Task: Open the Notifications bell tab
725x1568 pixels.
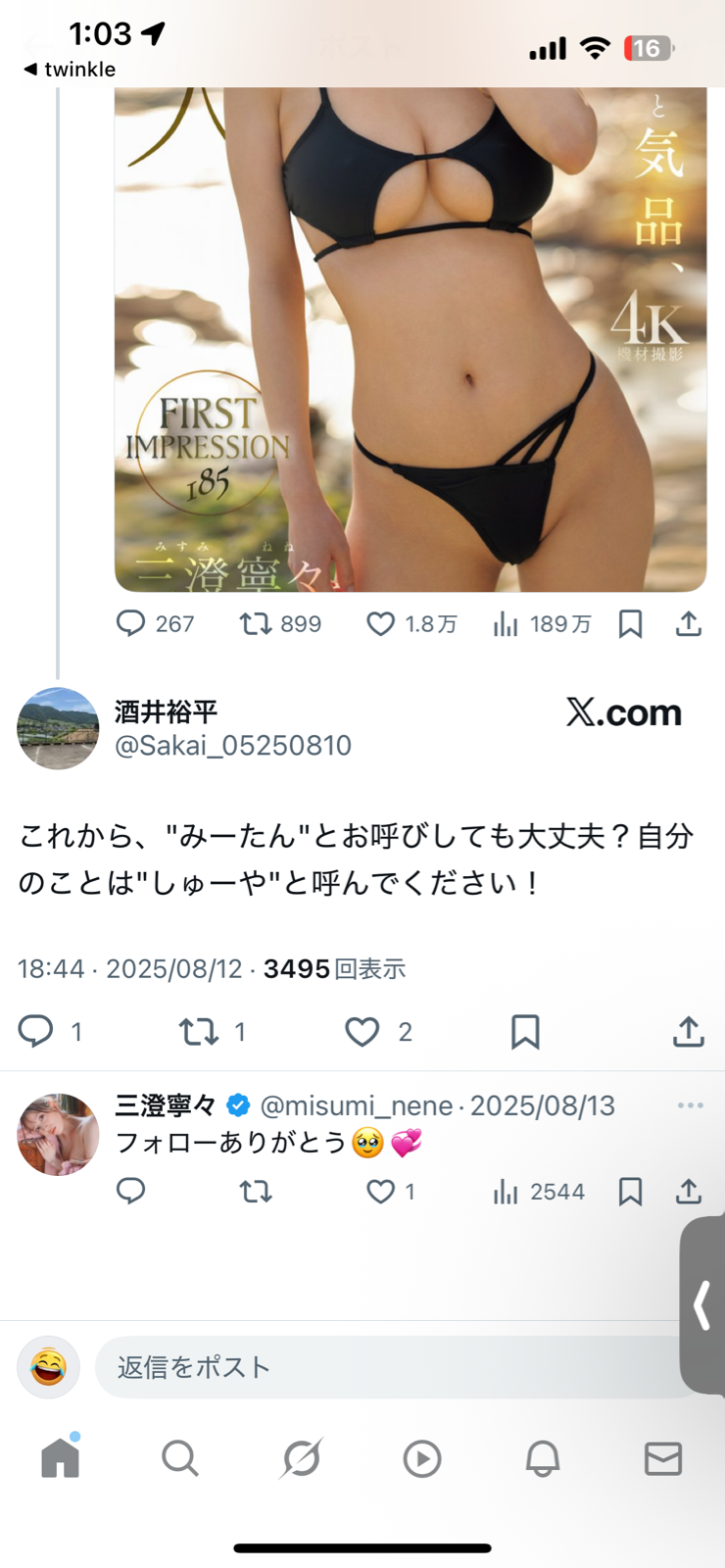Action: [x=543, y=1458]
